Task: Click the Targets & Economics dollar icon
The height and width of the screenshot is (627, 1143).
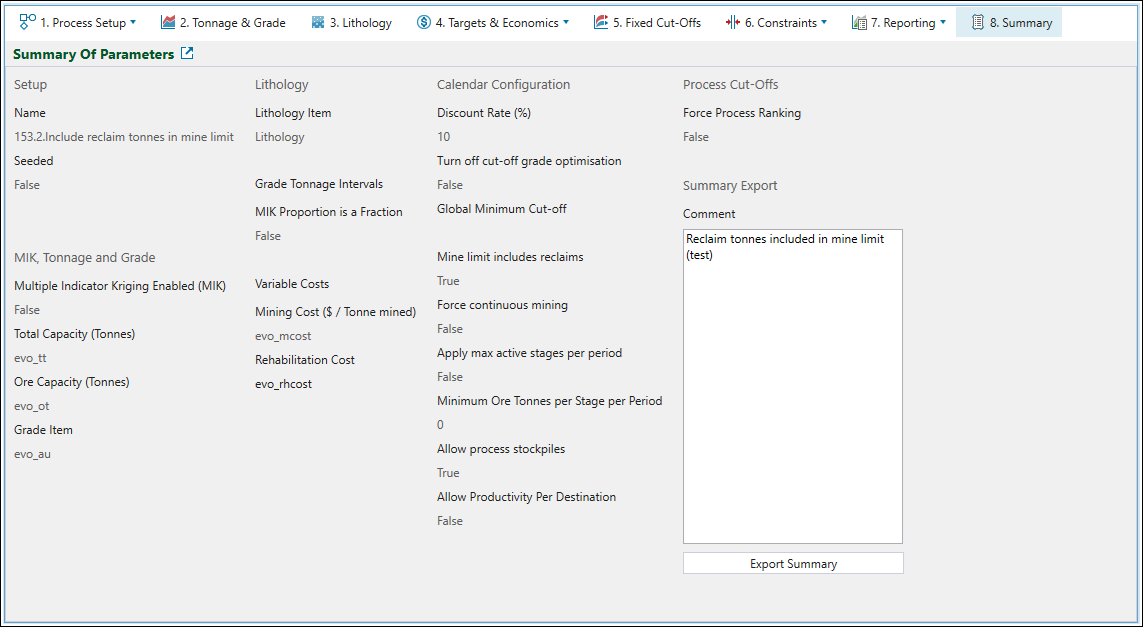Action: click(424, 22)
